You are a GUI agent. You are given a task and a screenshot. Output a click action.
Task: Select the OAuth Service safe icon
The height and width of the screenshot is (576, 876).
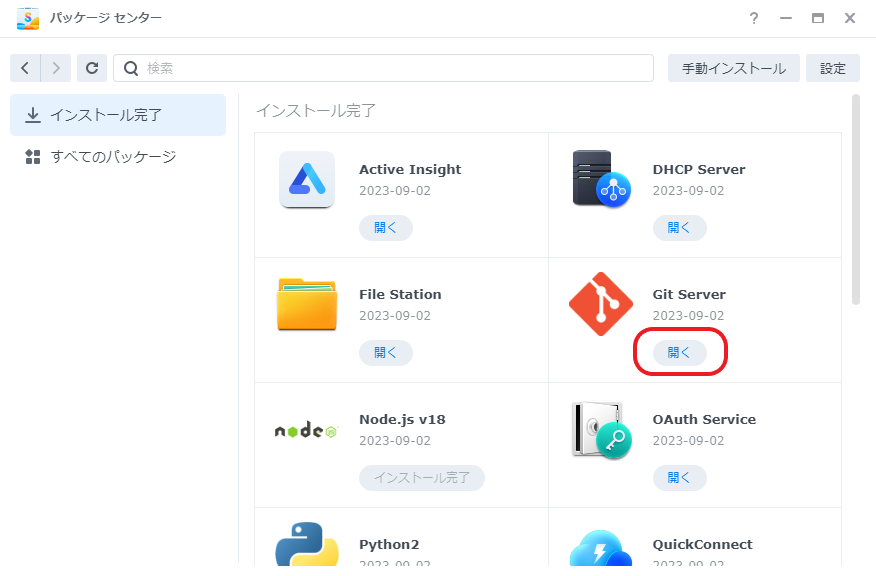[601, 430]
